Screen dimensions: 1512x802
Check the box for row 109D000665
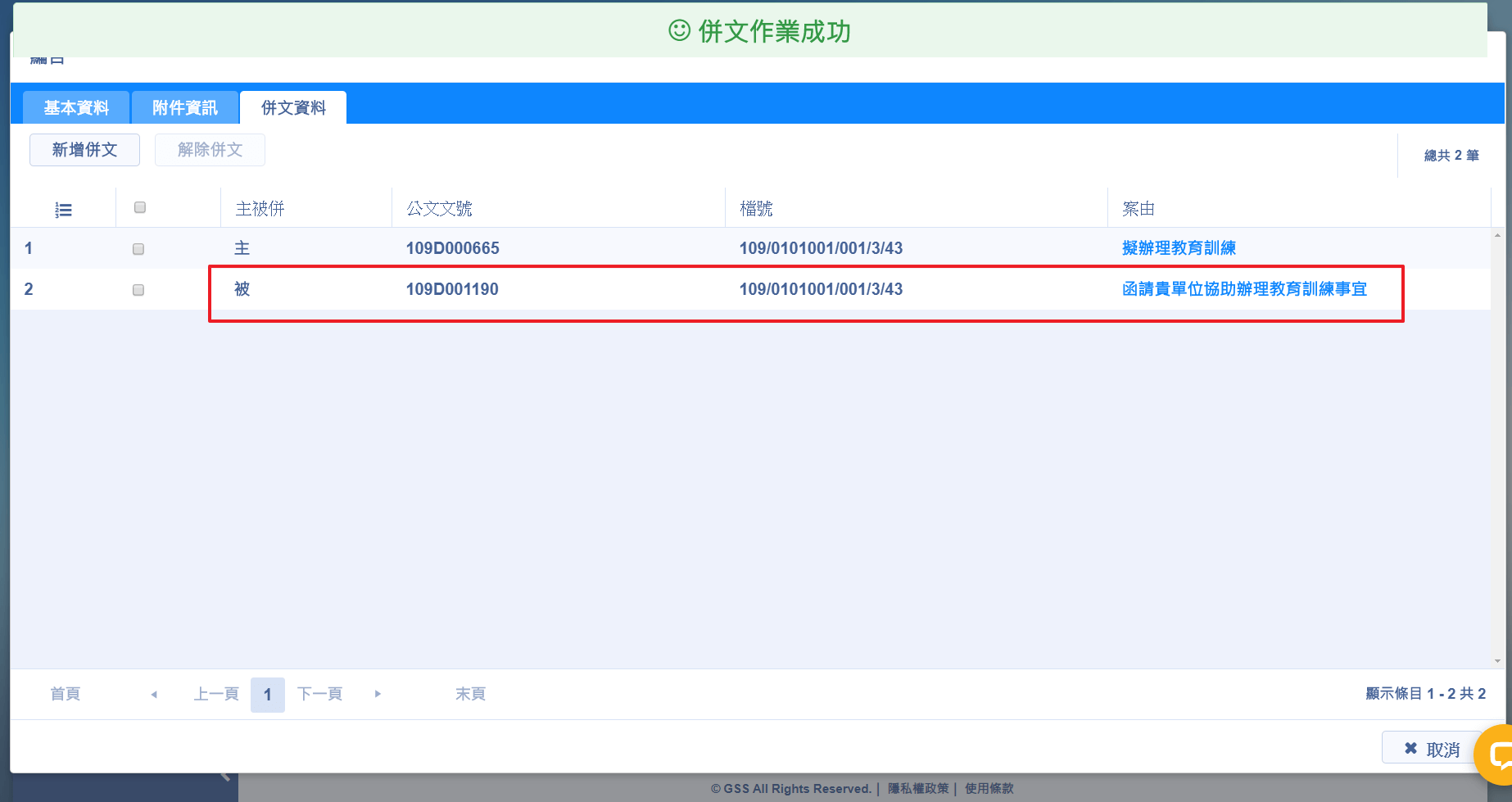coord(138,249)
